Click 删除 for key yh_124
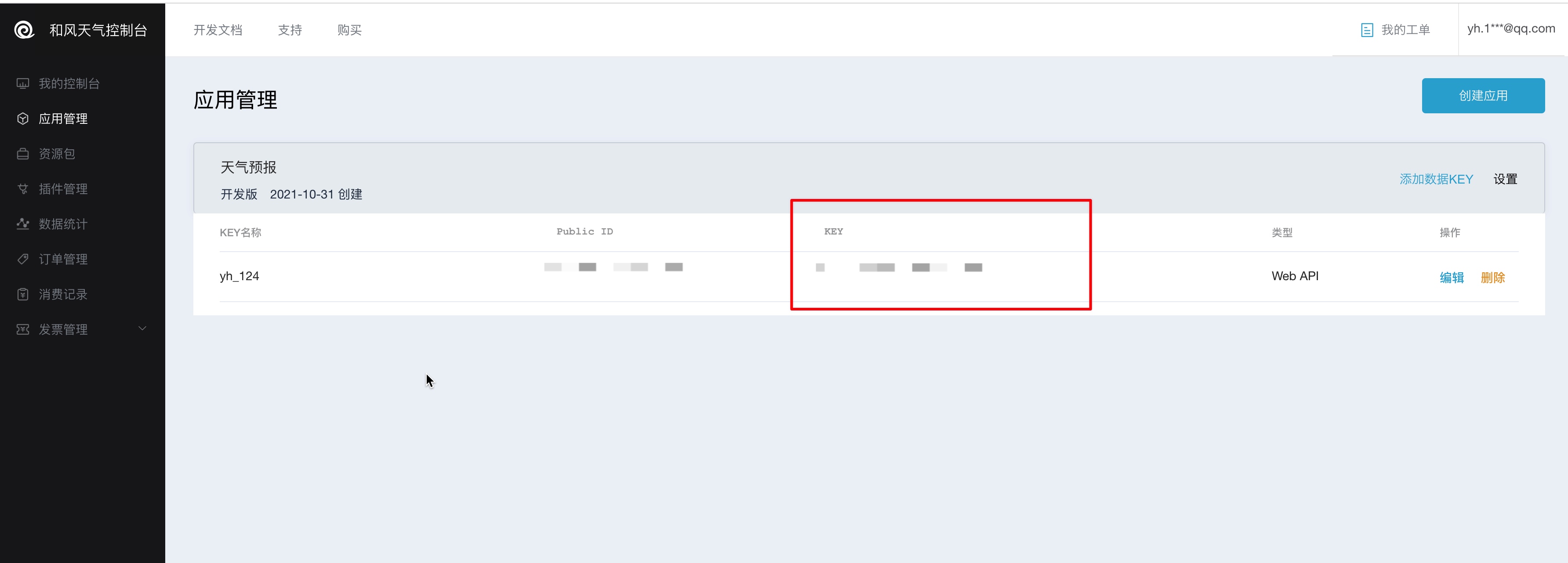The image size is (1568, 563). (x=1492, y=277)
